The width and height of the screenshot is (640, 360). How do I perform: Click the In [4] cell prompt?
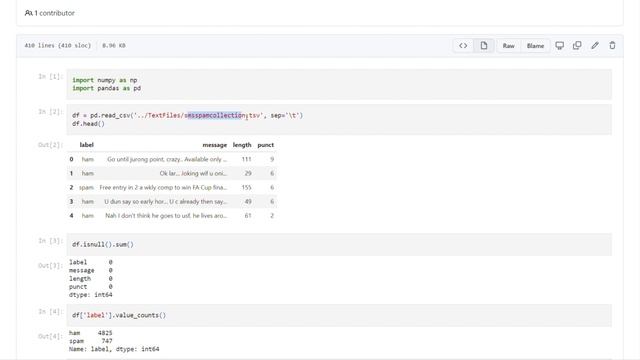pos(50,311)
